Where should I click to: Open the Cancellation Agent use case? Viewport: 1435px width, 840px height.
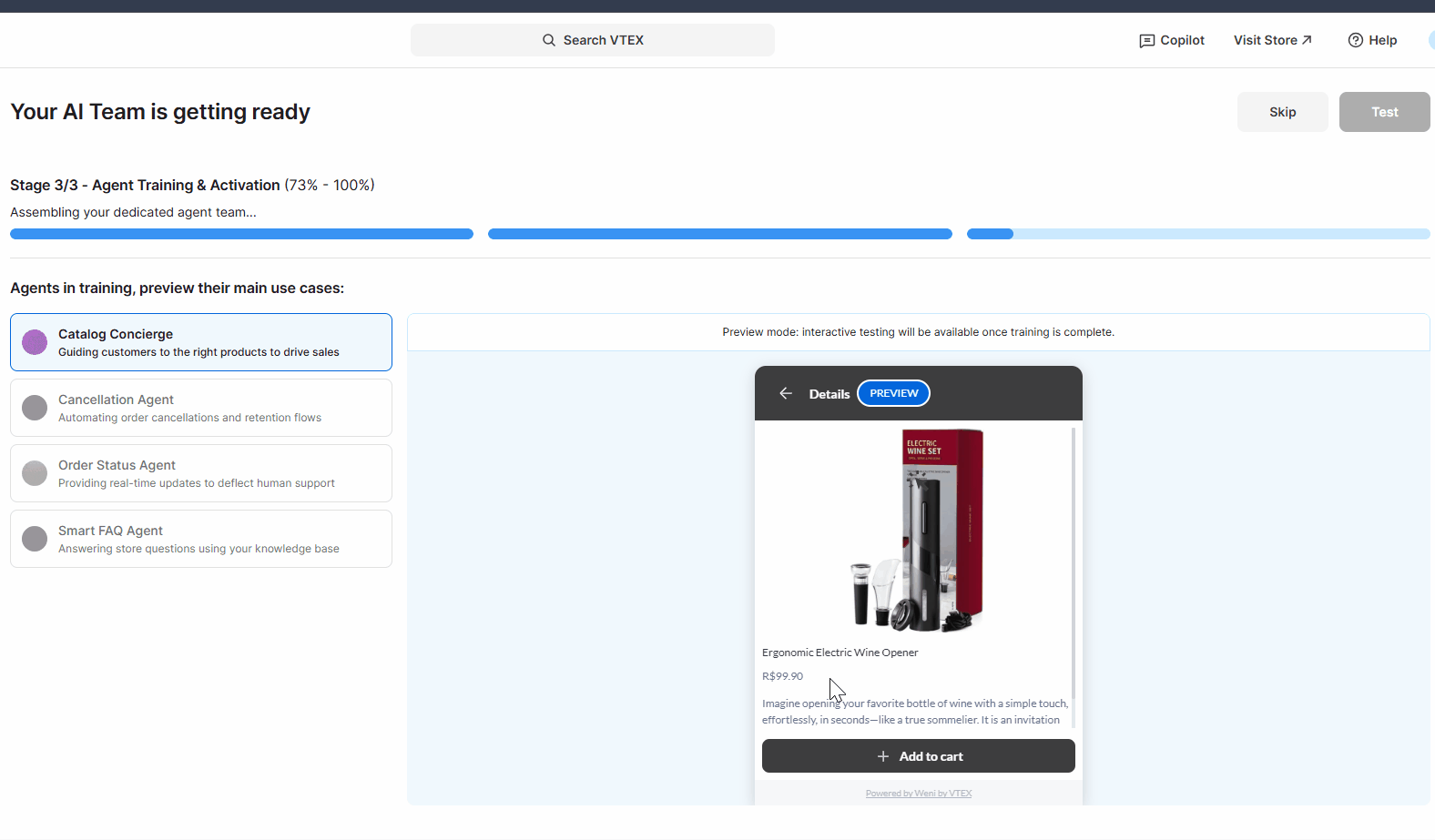coord(201,408)
